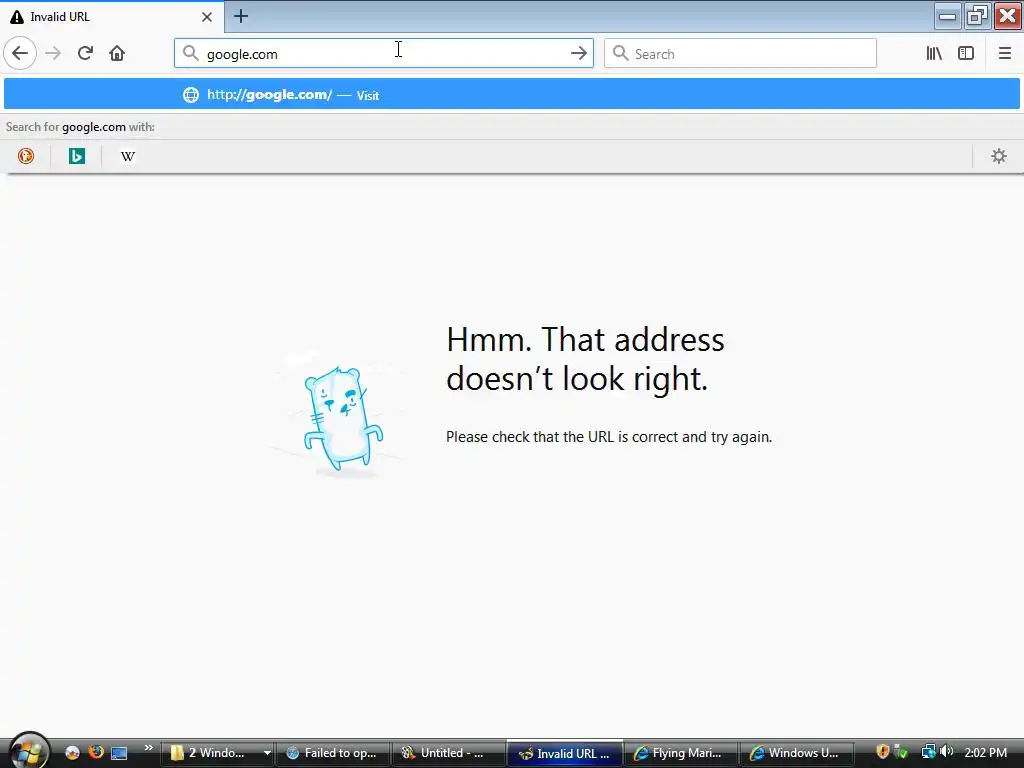Open the Library bookmarks menu
The height and width of the screenshot is (768, 1024).
click(934, 53)
